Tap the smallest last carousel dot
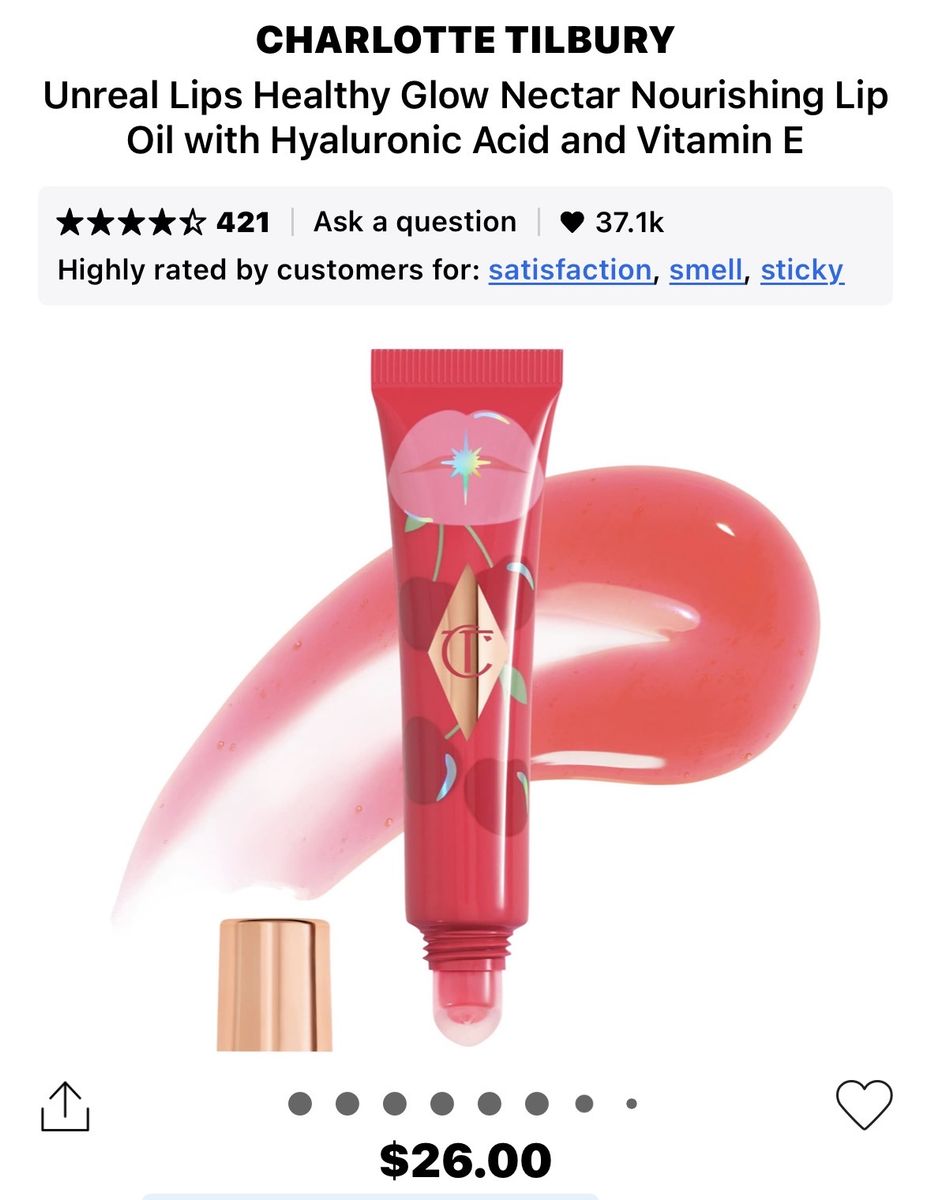 pos(632,1104)
